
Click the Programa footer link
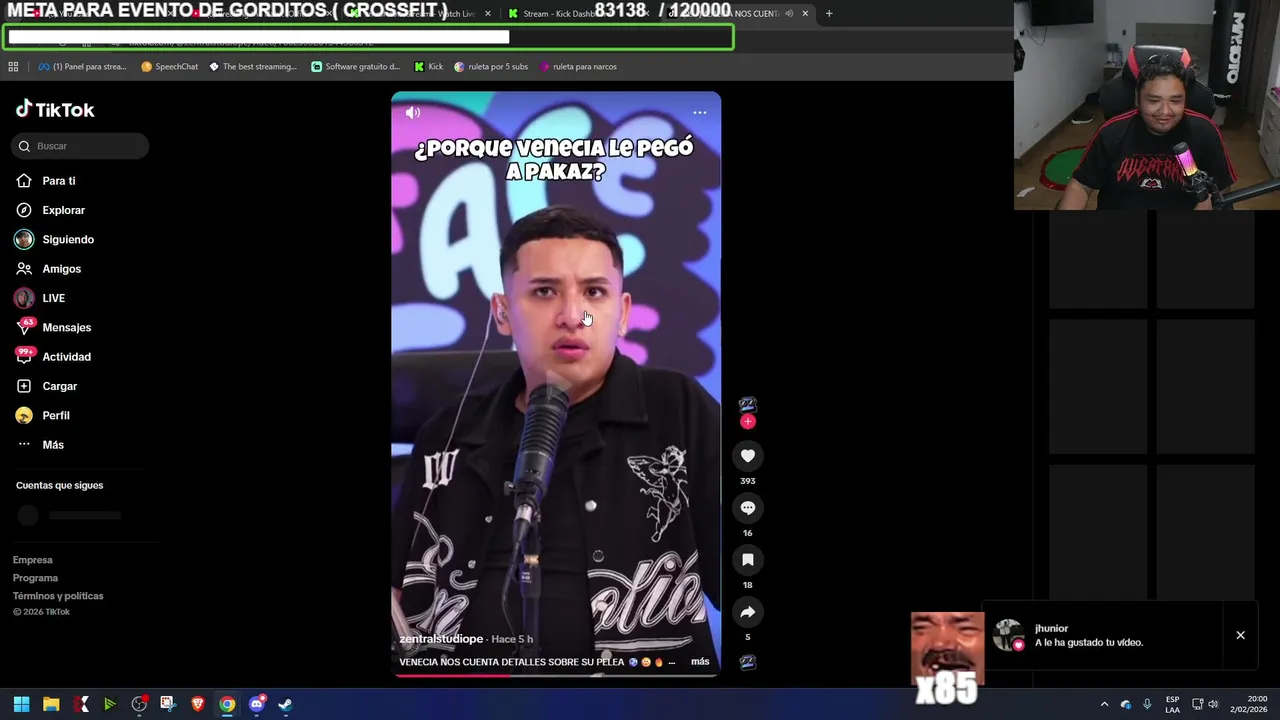tap(35, 578)
